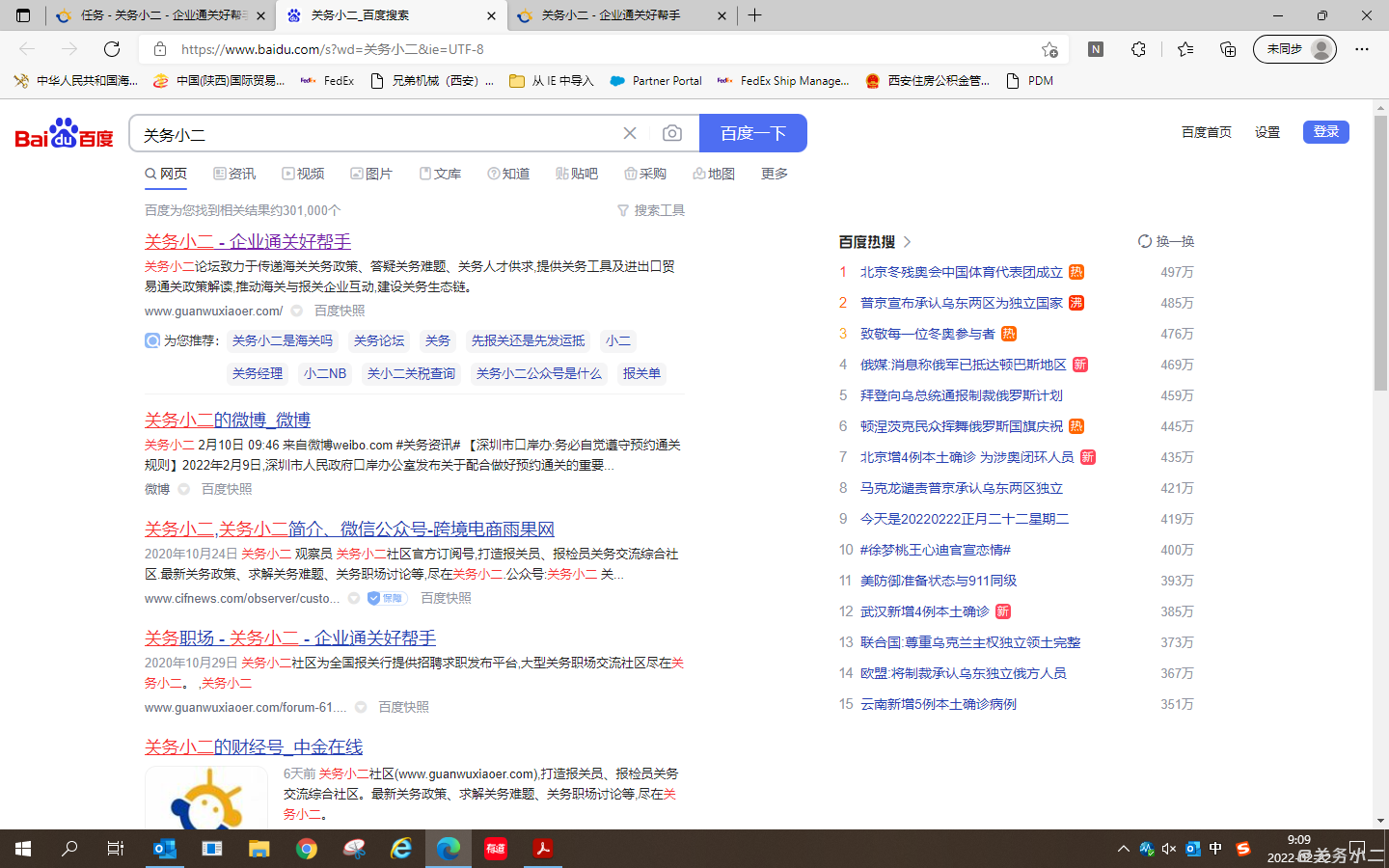Clear the Baidu search box text

(x=630, y=133)
